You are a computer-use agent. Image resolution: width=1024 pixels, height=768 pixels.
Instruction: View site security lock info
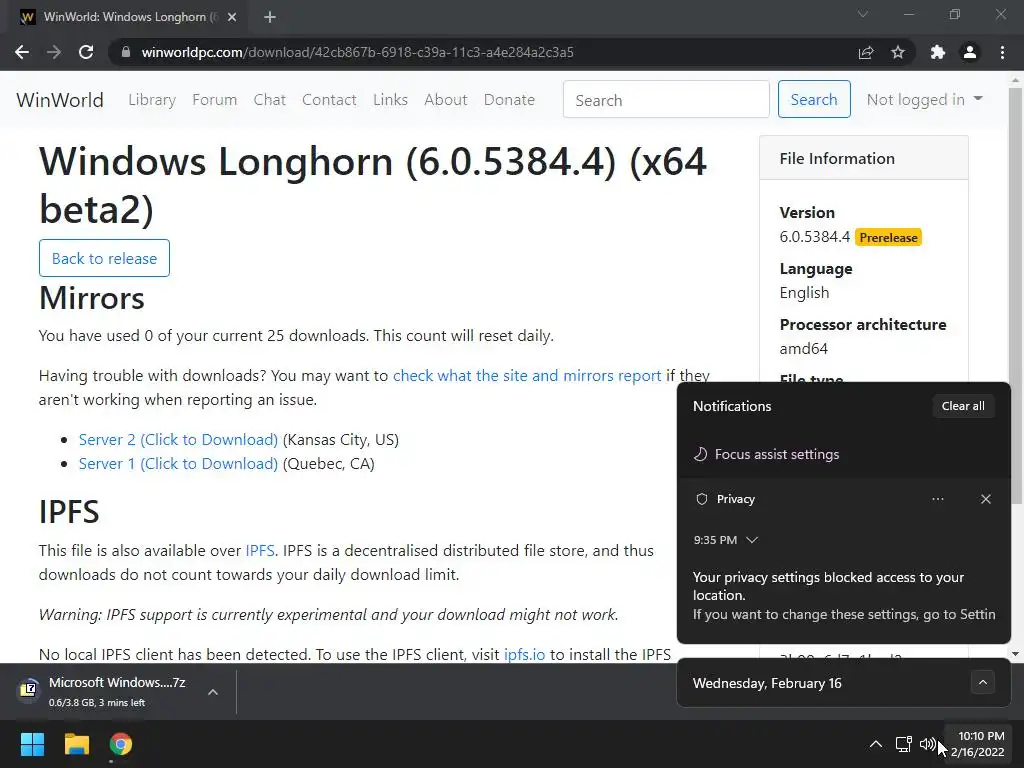(126, 52)
